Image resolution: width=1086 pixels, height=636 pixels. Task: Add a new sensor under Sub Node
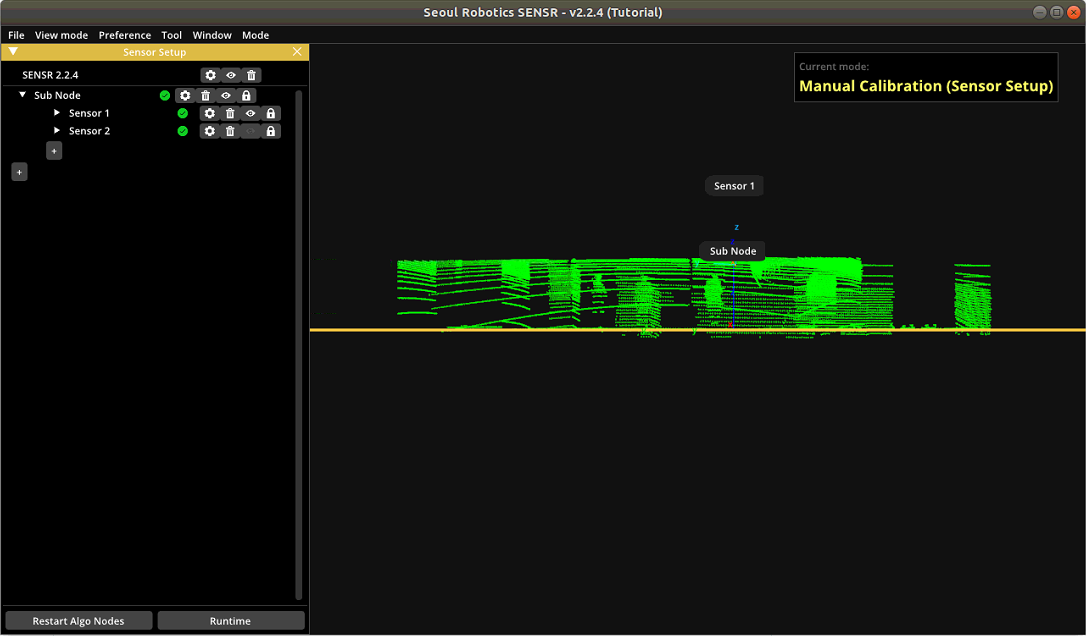(54, 150)
